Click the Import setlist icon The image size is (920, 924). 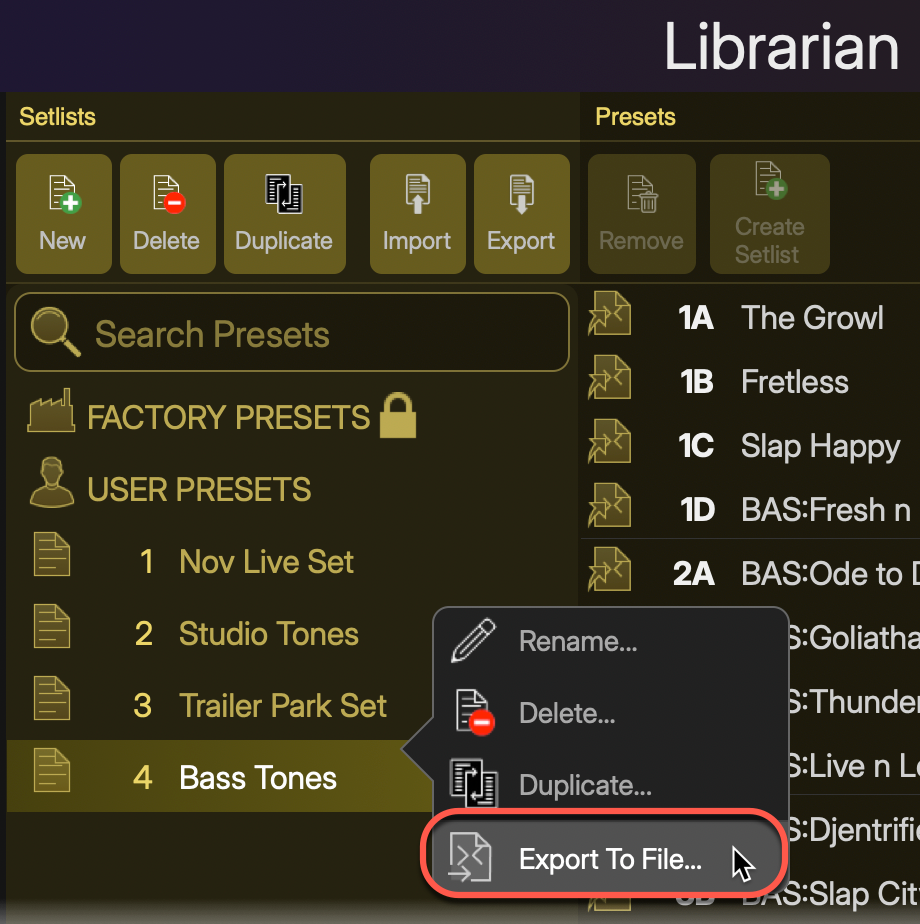coord(417,195)
